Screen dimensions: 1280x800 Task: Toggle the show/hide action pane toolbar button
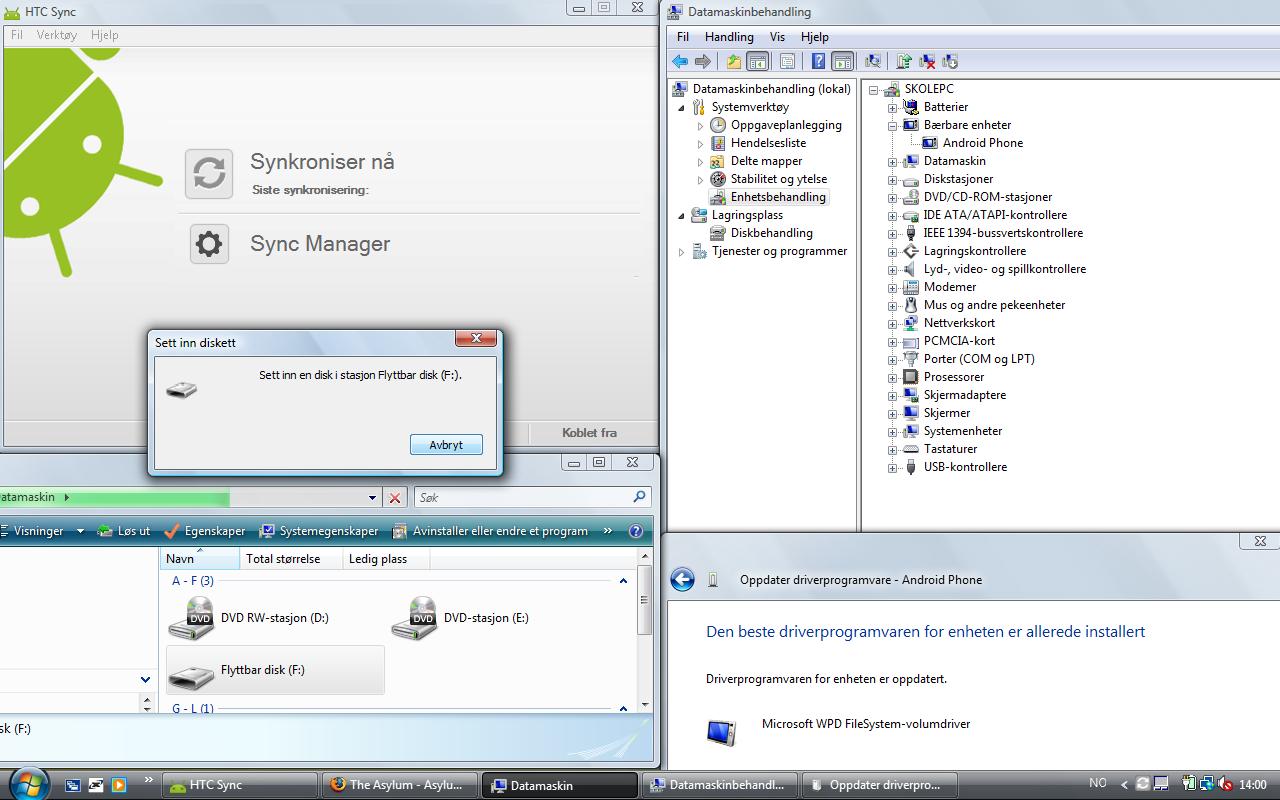coord(843,62)
